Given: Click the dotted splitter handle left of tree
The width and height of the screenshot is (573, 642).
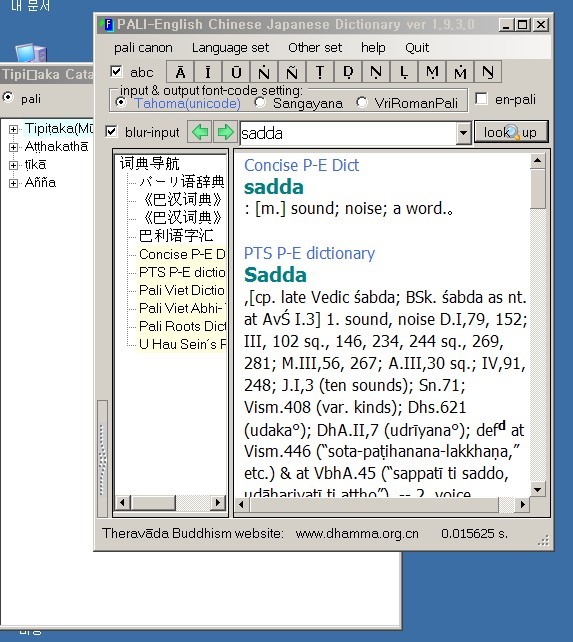Looking at the screenshot, I should coord(102,459).
